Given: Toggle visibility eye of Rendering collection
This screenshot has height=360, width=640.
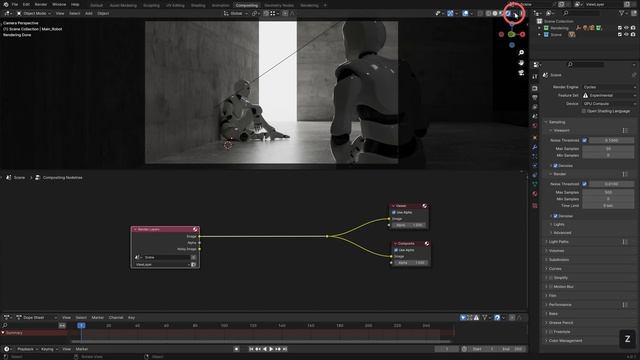Looking at the screenshot, I should point(626,28).
